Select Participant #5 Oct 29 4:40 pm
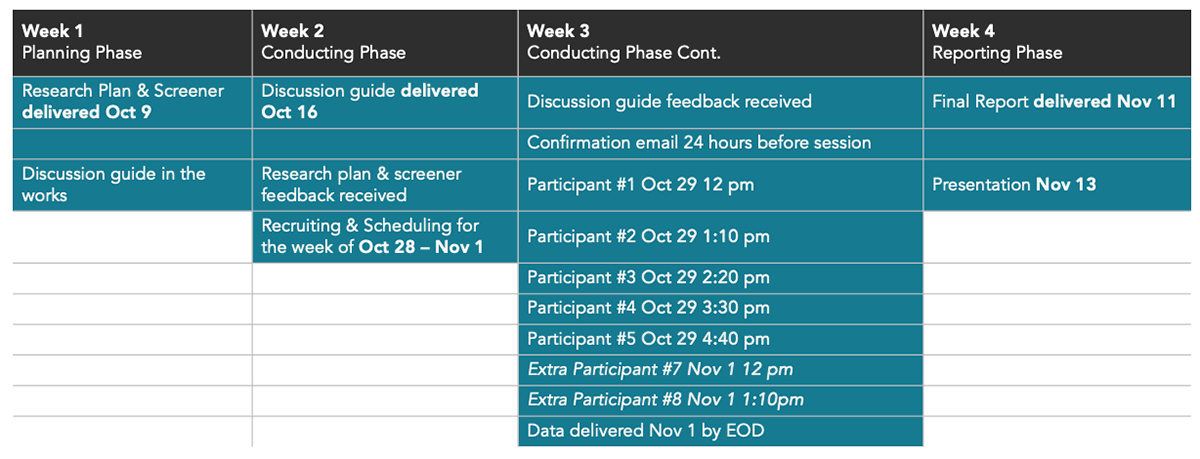 pos(720,339)
